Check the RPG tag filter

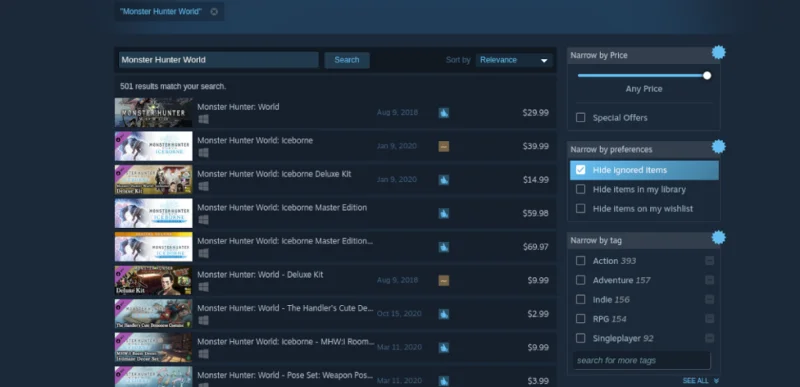tap(581, 319)
